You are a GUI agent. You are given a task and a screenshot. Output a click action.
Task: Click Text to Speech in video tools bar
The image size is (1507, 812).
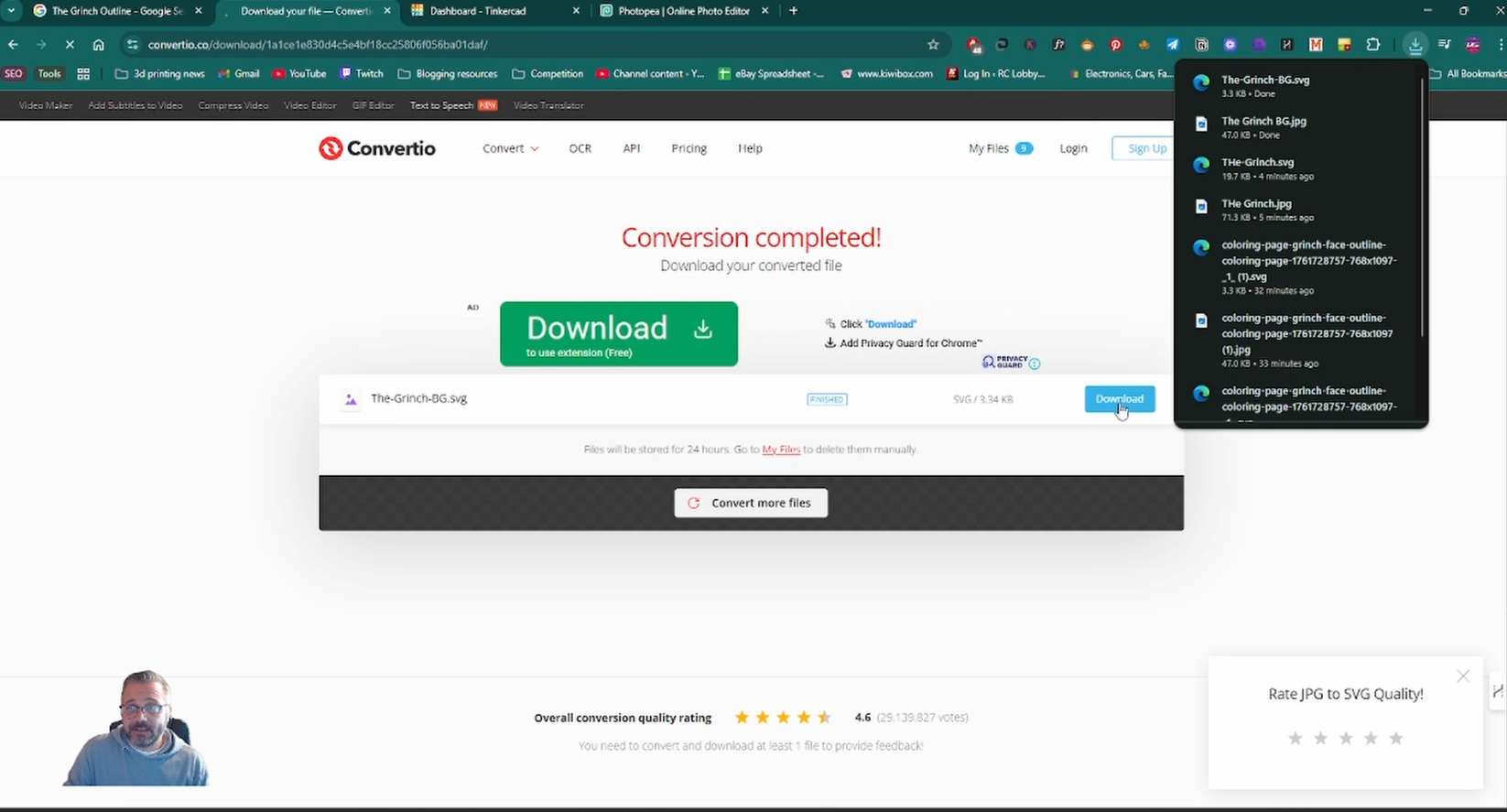(x=453, y=105)
